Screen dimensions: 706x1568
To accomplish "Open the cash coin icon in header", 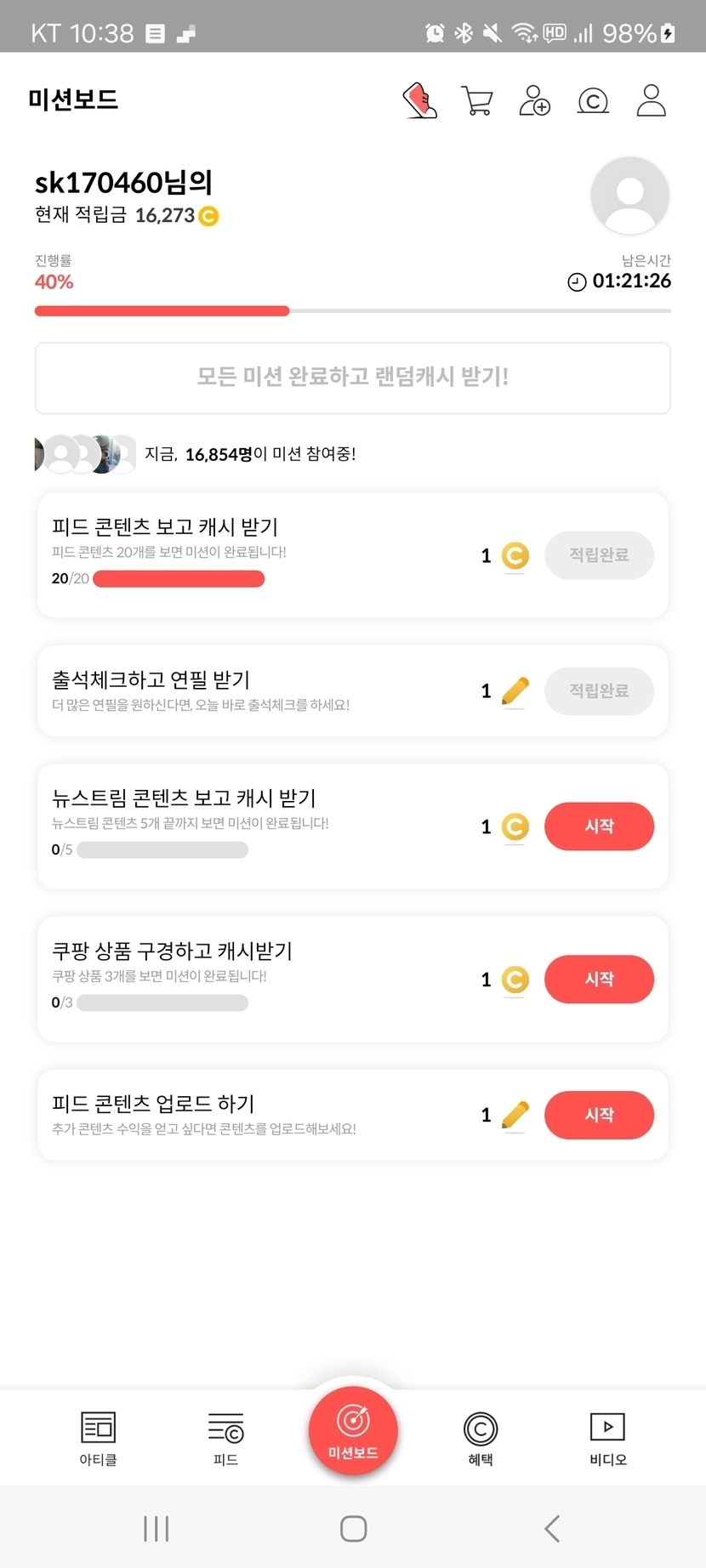I will [593, 101].
